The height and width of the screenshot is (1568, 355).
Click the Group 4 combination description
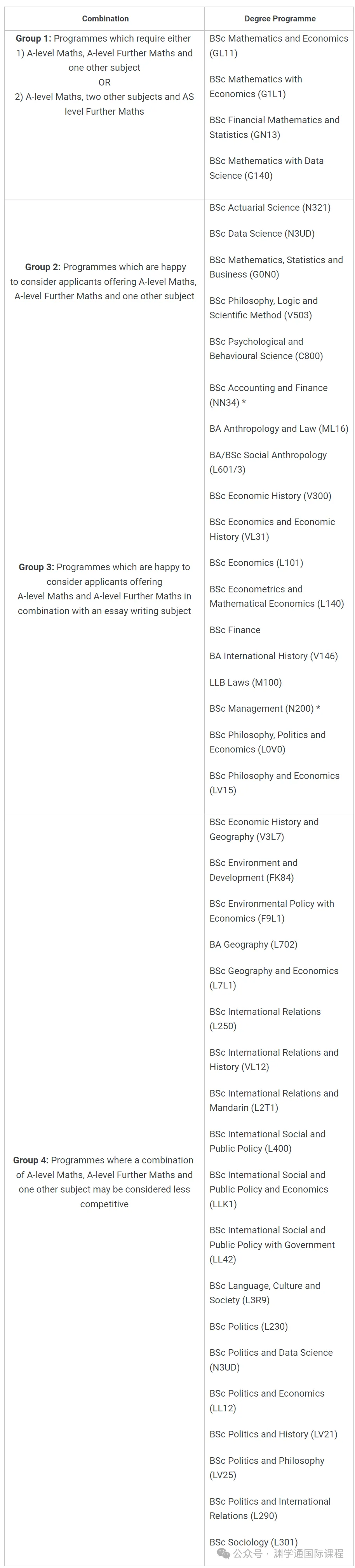coord(104,1182)
